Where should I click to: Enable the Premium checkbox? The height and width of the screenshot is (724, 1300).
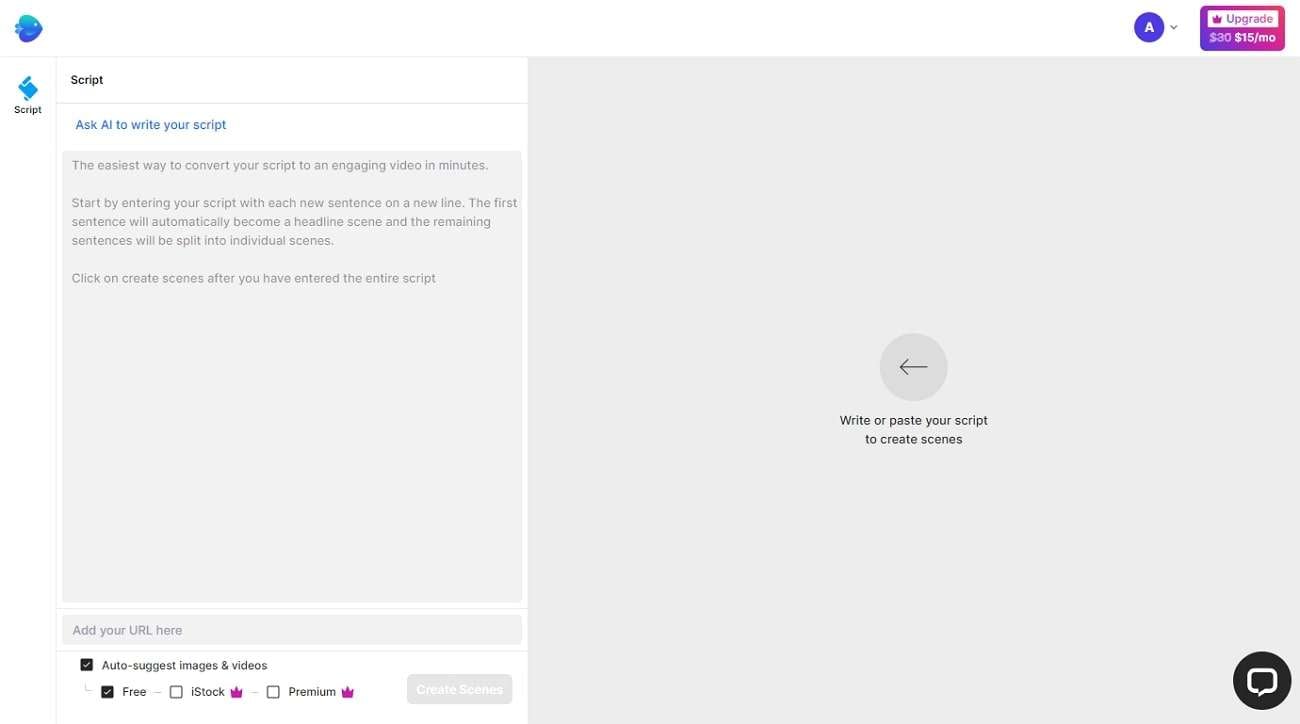(273, 692)
